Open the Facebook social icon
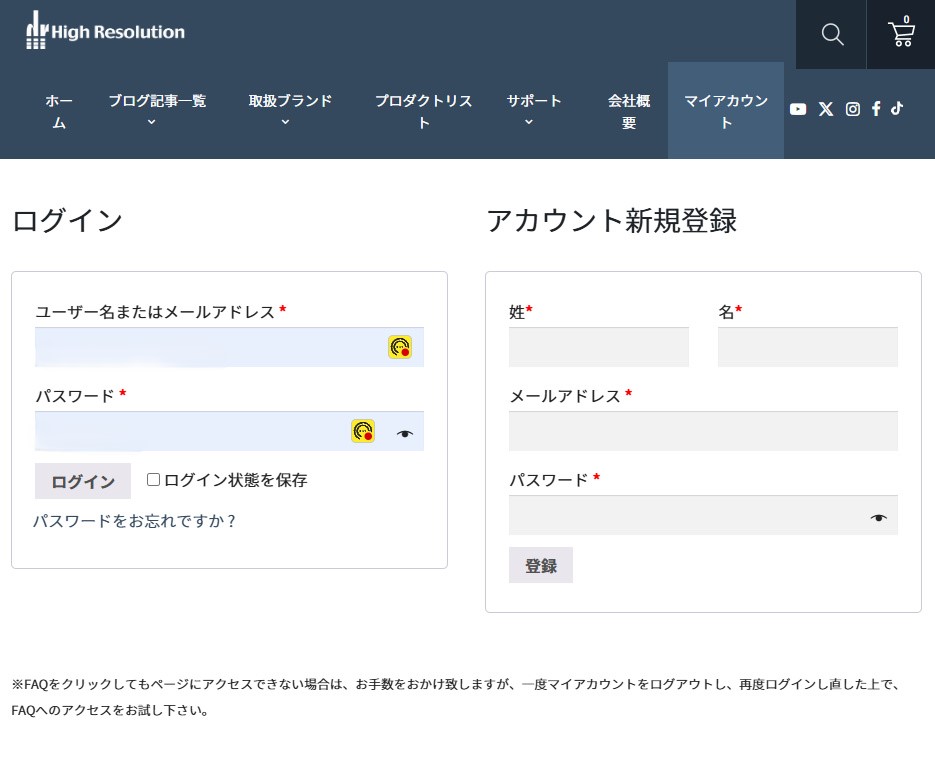This screenshot has height=765, width=935. pos(876,109)
